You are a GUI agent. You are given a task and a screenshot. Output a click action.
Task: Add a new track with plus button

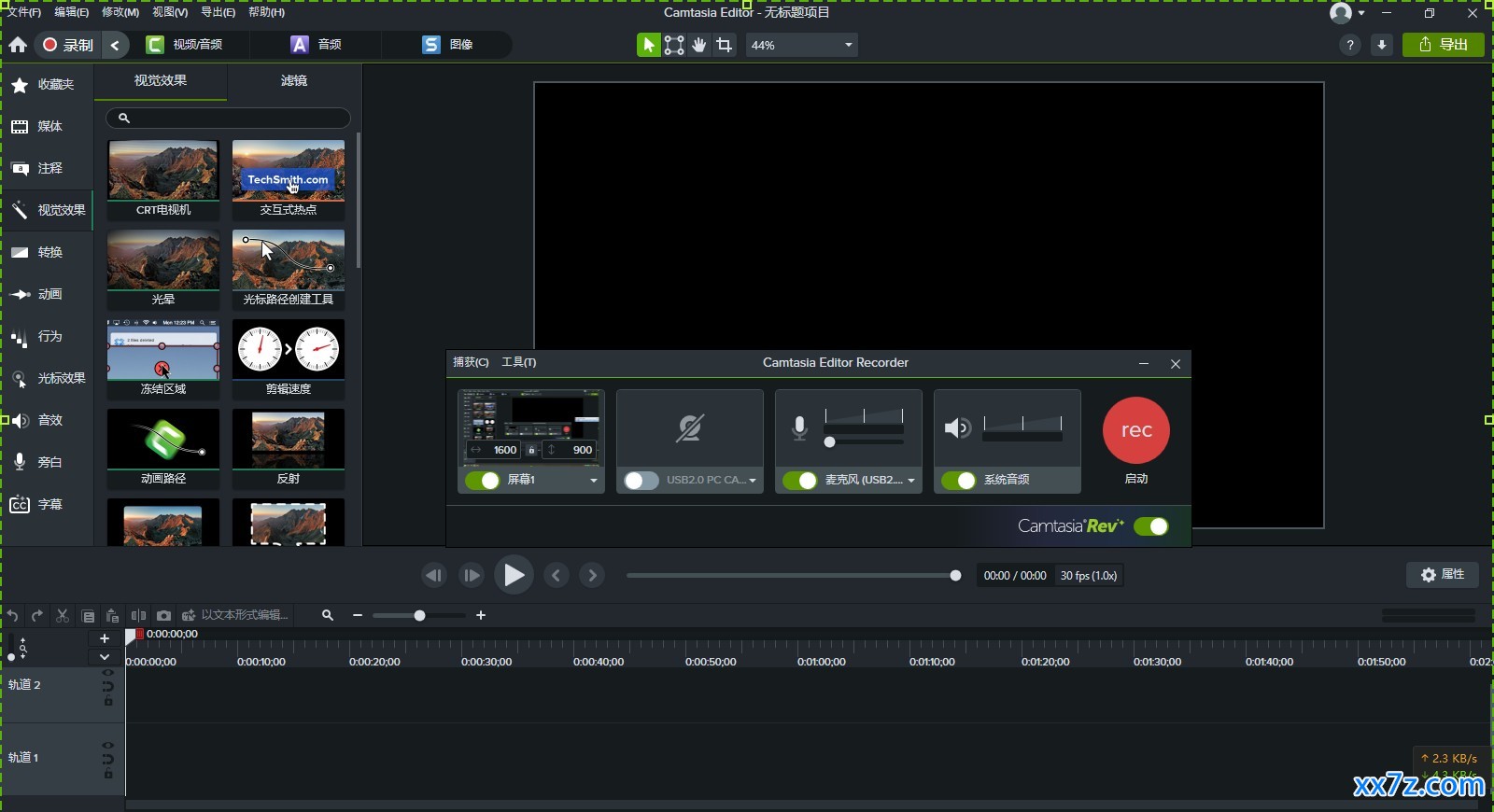point(105,638)
